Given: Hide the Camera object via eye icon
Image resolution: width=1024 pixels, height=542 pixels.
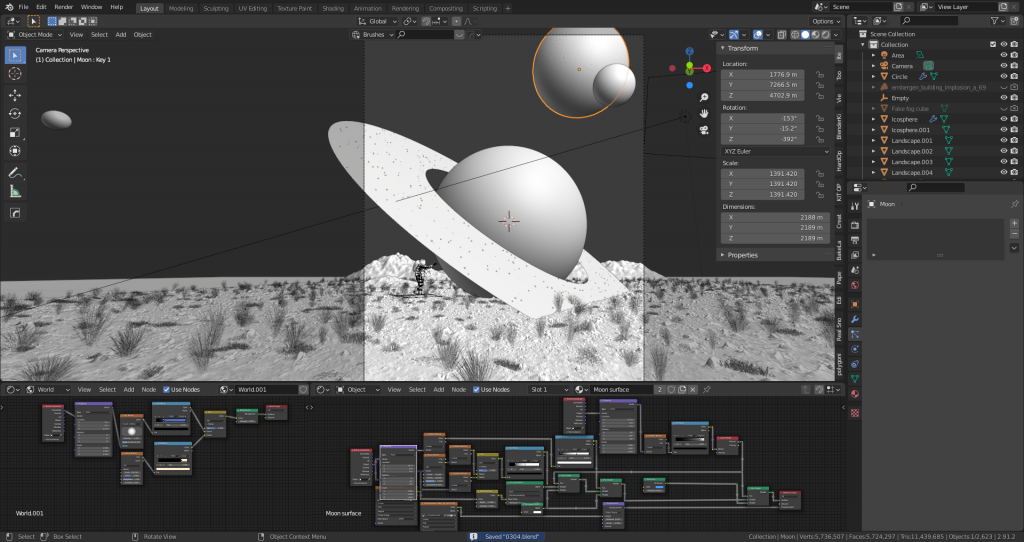Looking at the screenshot, I should click(x=1003, y=66).
